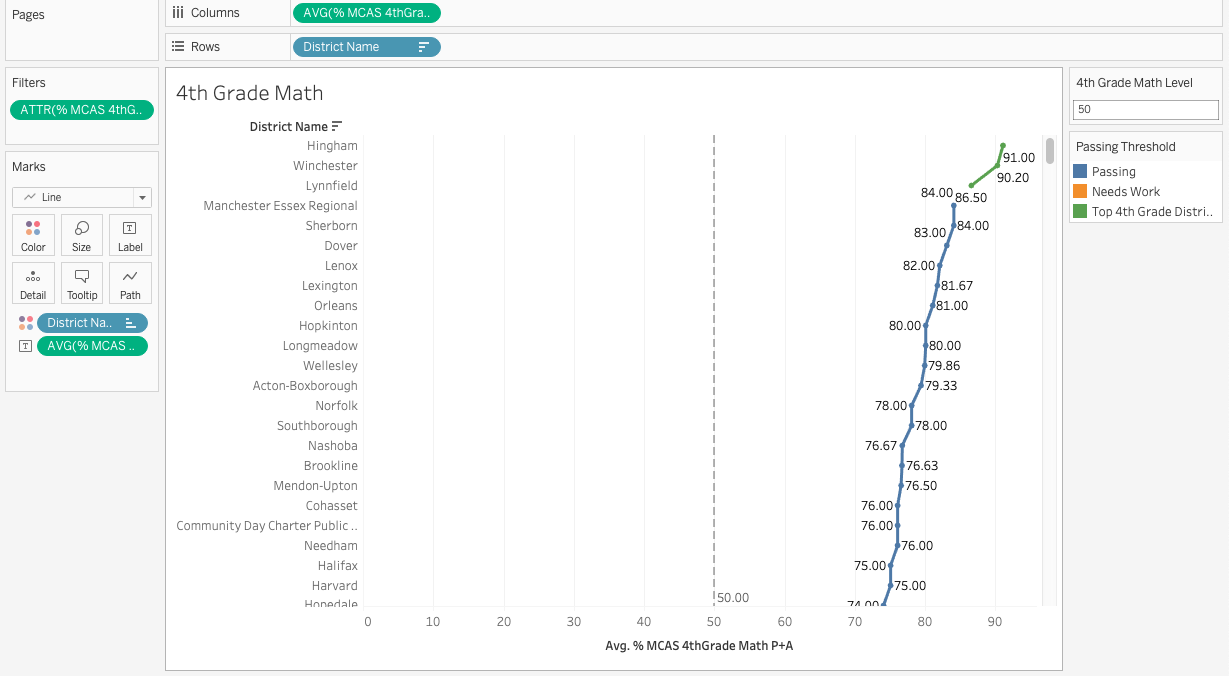Open the Label marks card

pyautogui.click(x=130, y=234)
